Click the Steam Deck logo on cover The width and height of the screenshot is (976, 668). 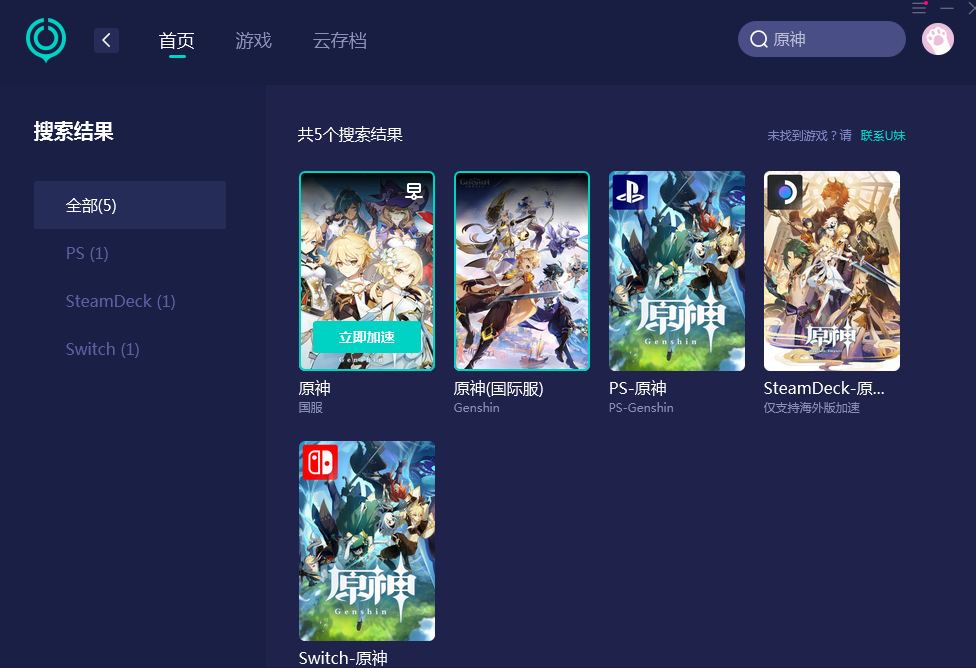785,192
